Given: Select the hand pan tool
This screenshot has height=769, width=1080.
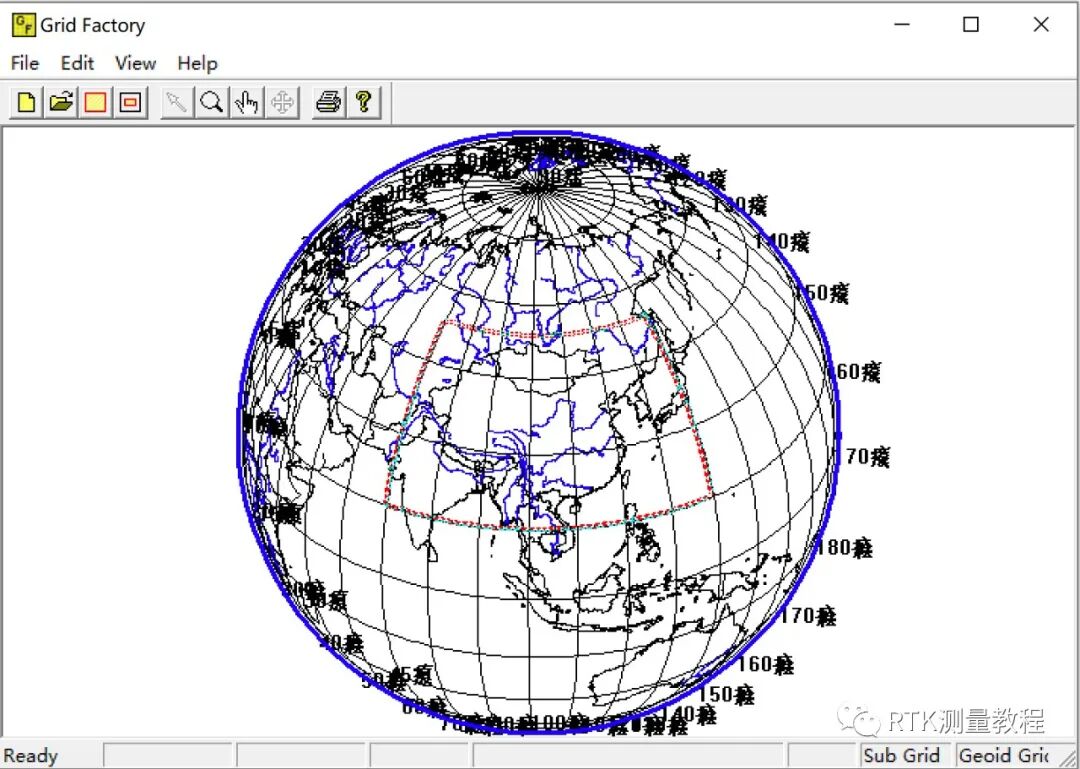Looking at the screenshot, I should tap(247, 103).
